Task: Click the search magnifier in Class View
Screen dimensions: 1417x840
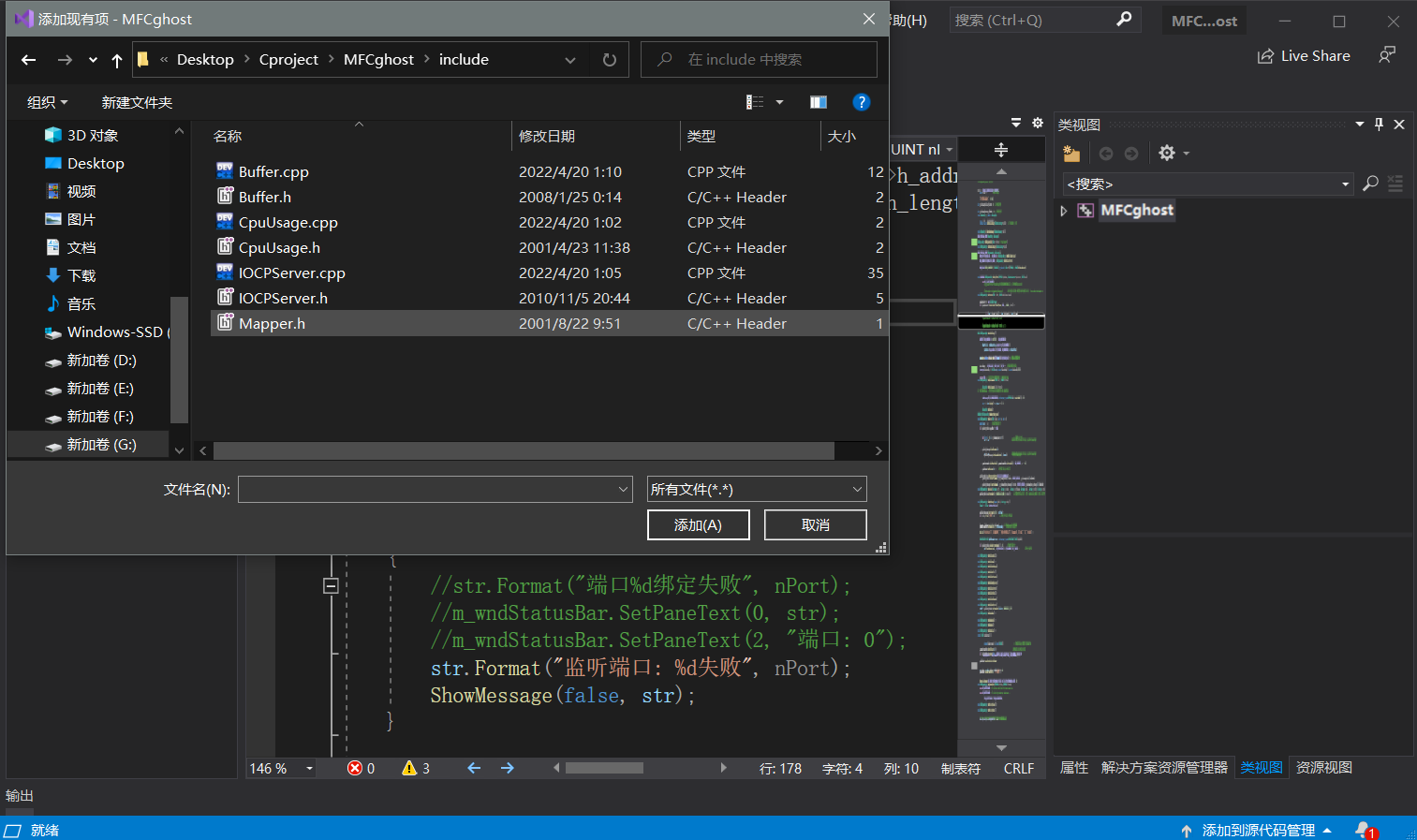Action: pyautogui.click(x=1370, y=184)
